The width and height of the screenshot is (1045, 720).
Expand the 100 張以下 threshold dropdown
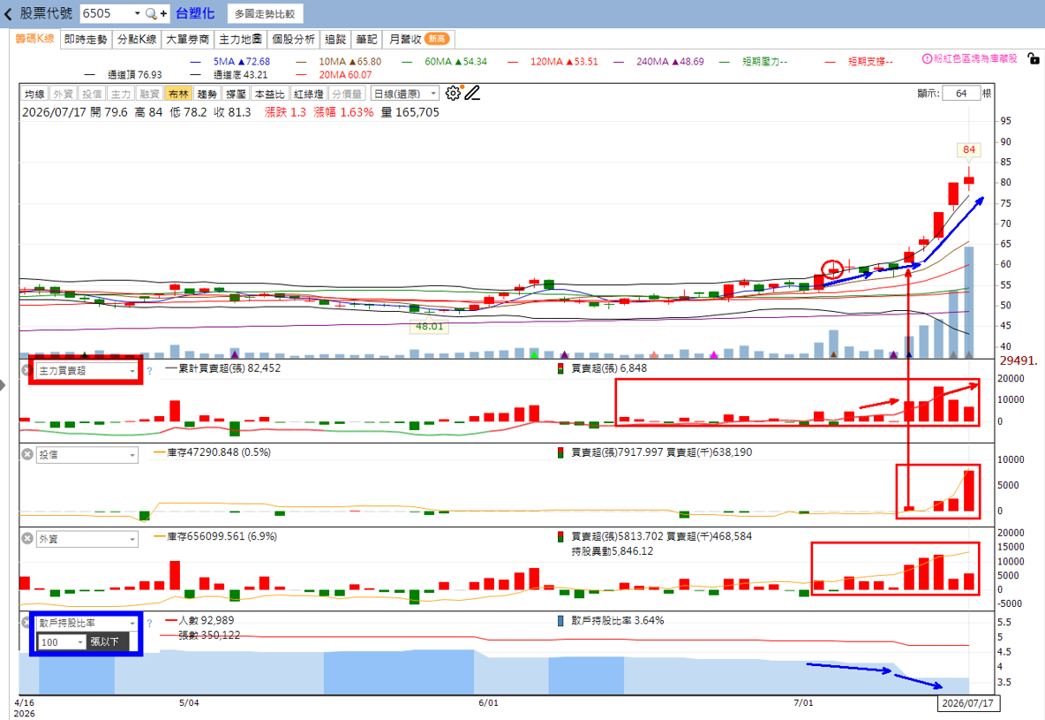pyautogui.click(x=62, y=642)
